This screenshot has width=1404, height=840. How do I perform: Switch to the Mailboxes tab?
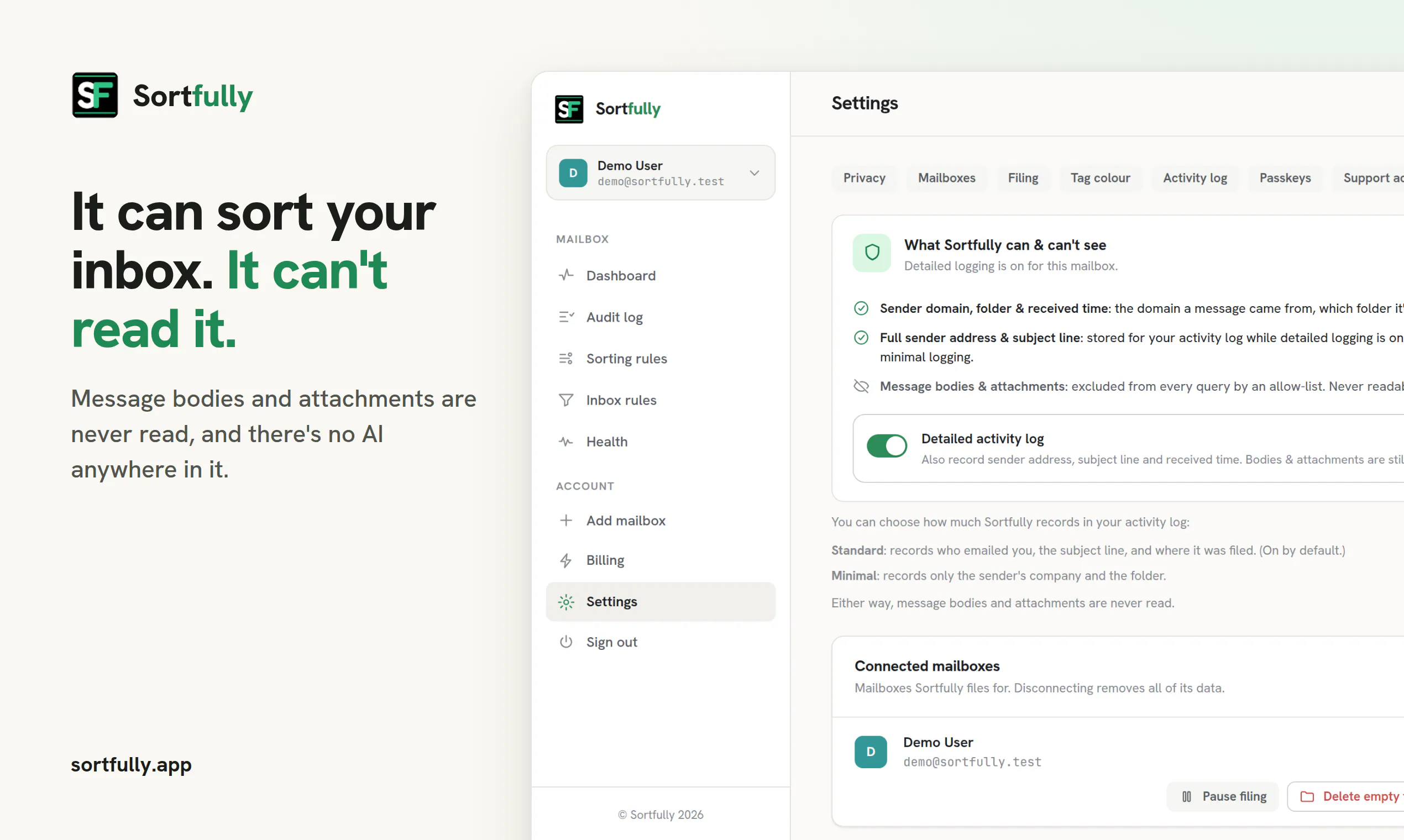click(x=946, y=178)
